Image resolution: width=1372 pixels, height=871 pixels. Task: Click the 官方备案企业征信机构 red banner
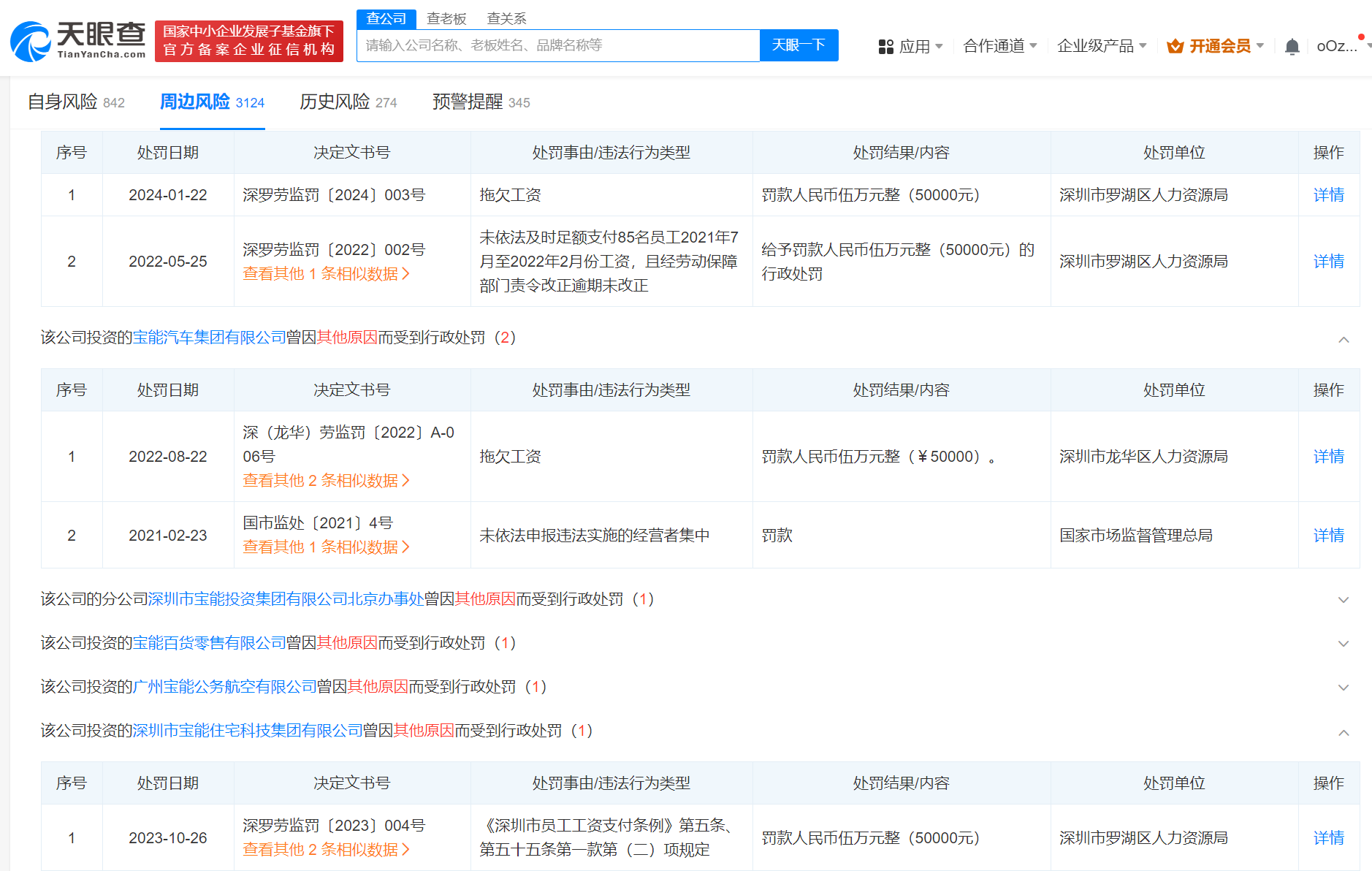tap(249, 41)
